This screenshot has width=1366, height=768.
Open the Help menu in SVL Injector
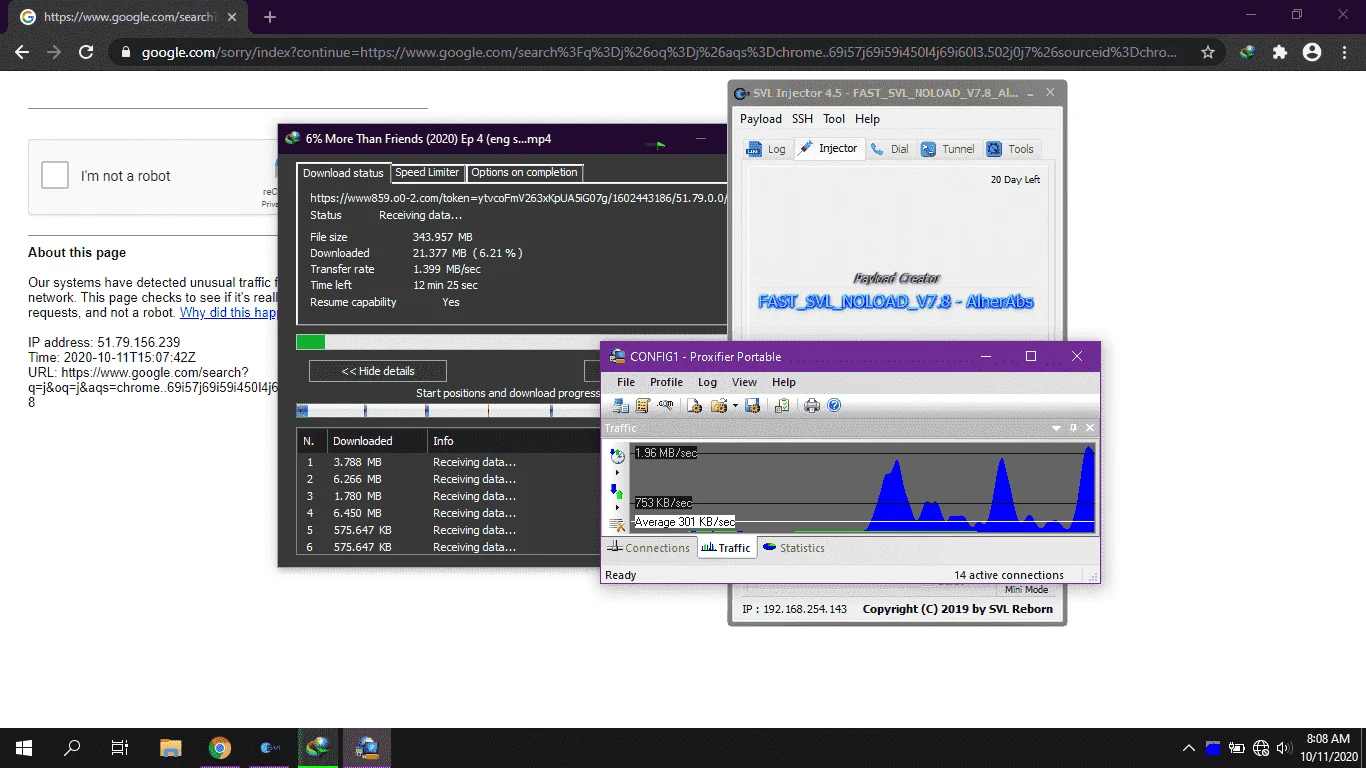pos(867,119)
